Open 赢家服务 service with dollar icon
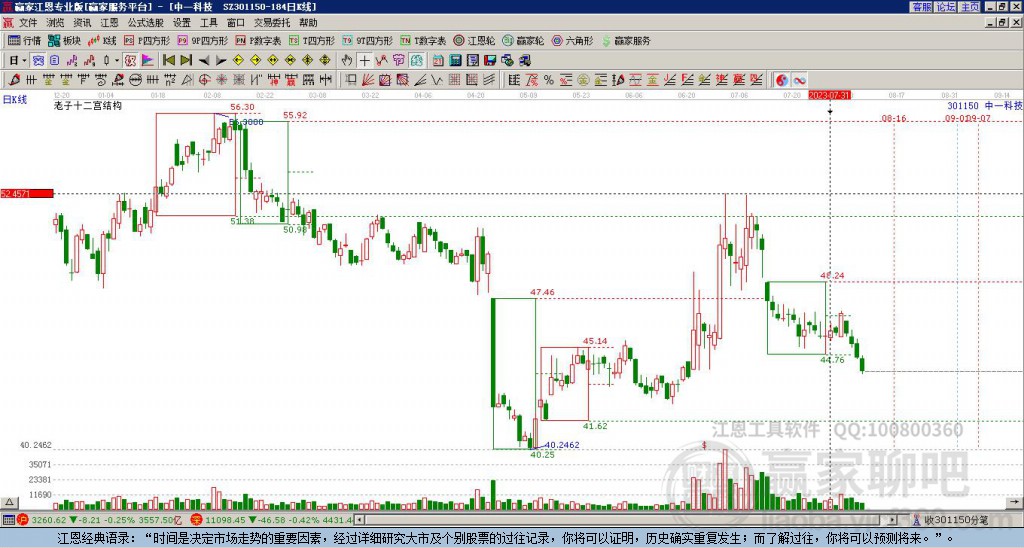 tap(626, 40)
